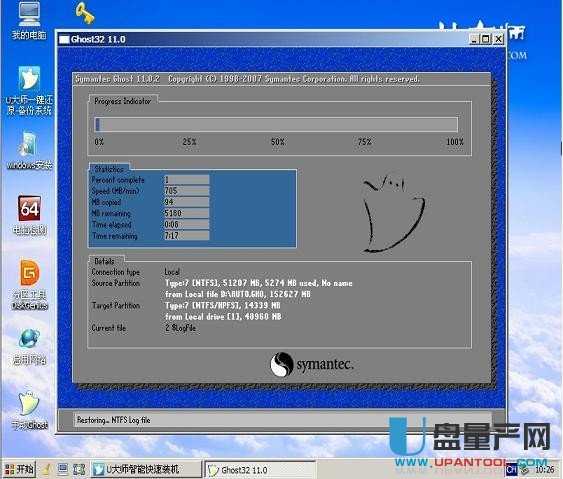Image resolution: width=563 pixels, height=479 pixels.
Task: Click the monitor quick launch icon
Action: [63, 469]
